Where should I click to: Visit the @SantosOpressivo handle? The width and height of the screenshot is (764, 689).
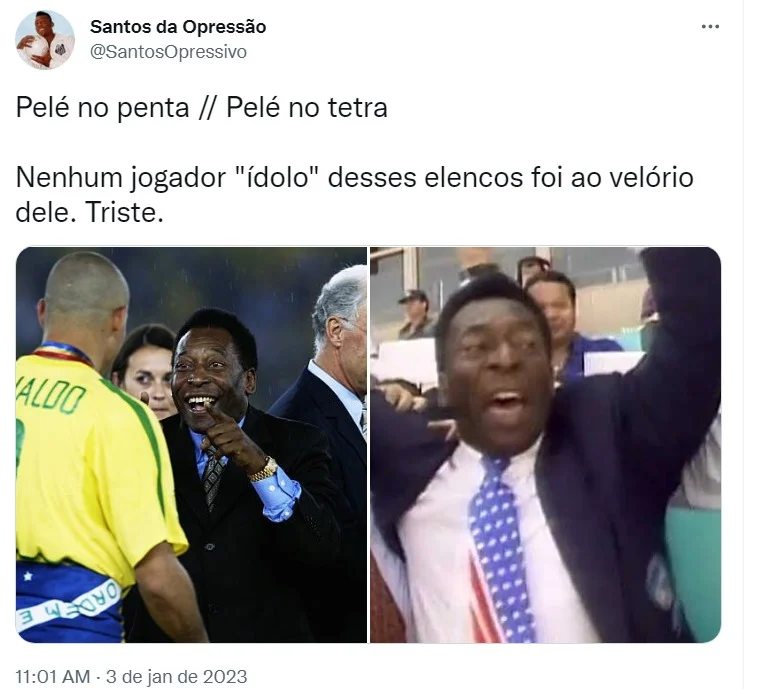point(168,52)
